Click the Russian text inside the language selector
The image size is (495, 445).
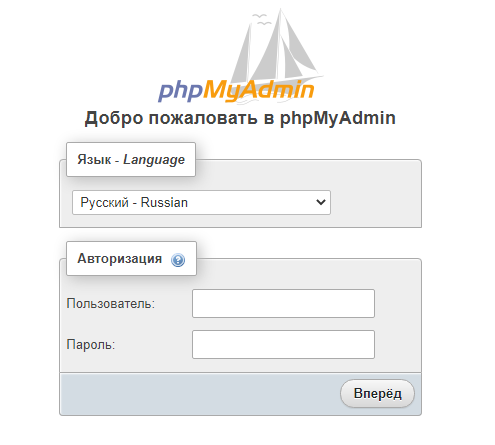click(x=164, y=202)
